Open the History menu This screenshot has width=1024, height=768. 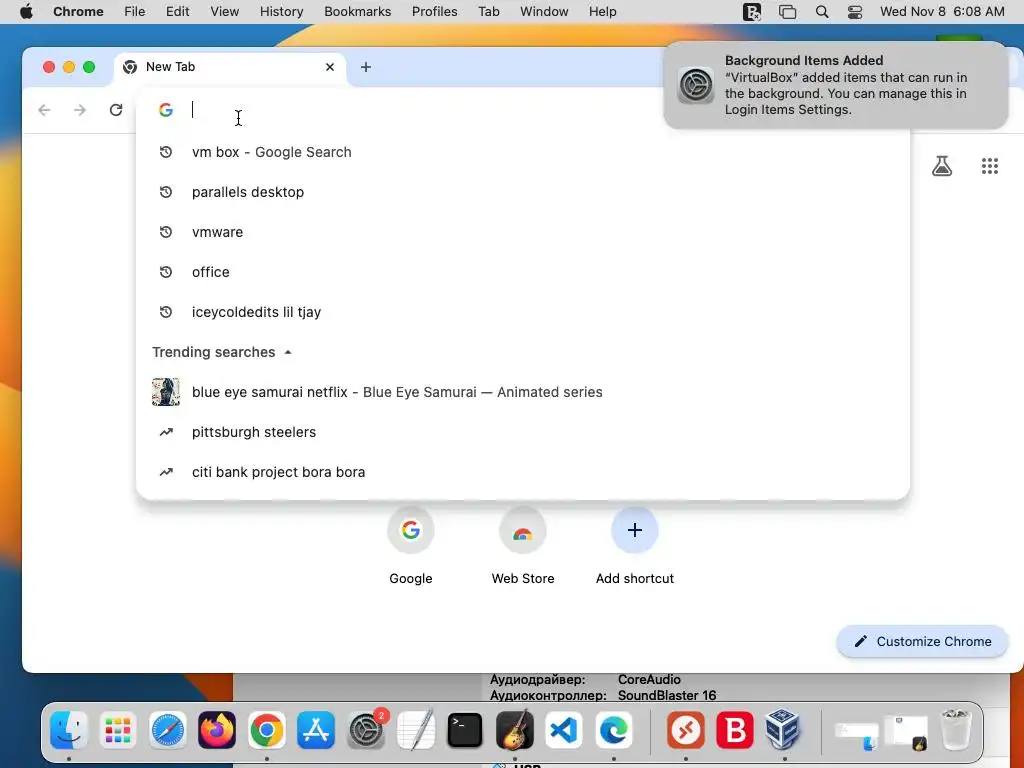[281, 11]
